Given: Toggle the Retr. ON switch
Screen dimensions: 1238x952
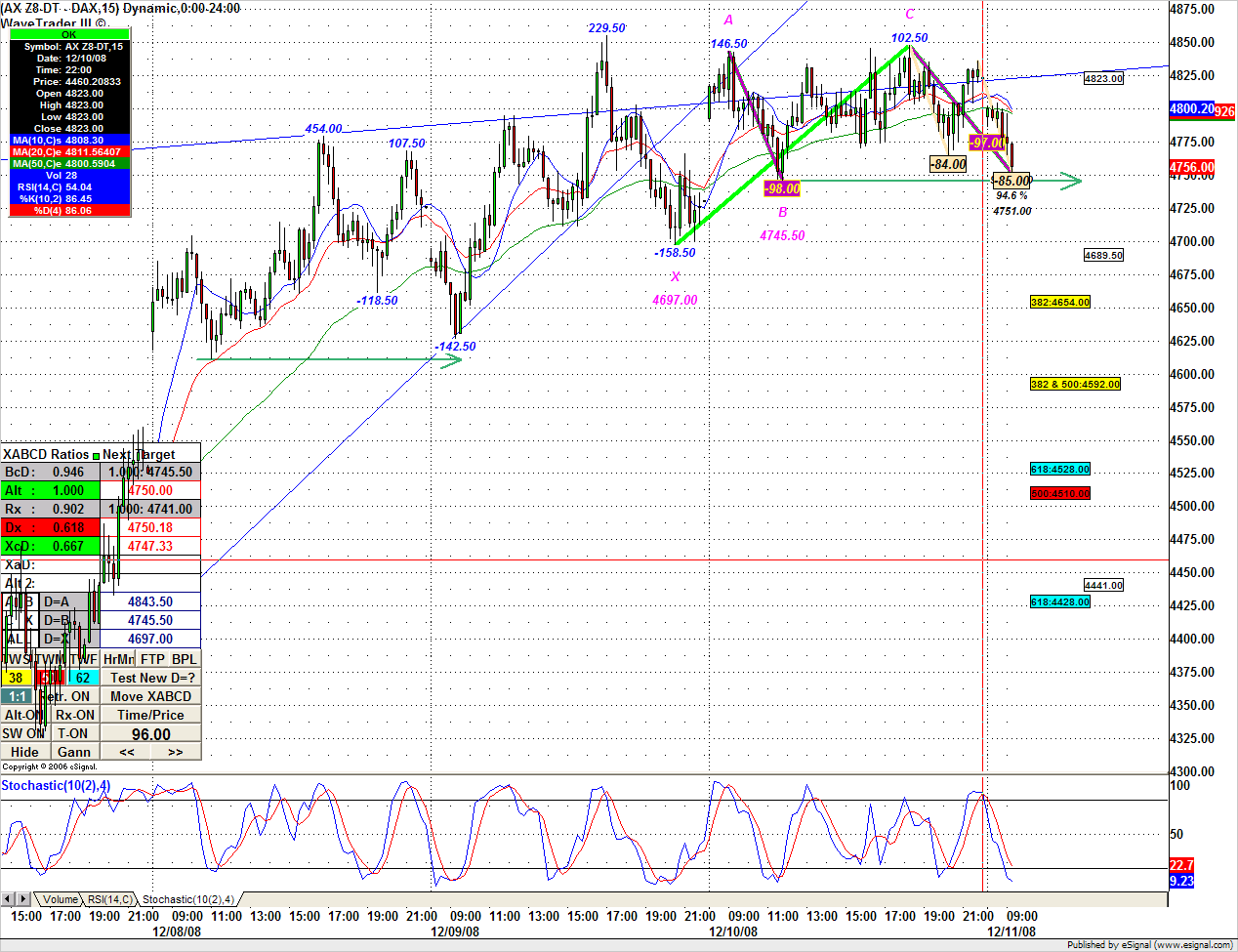Looking at the screenshot, I should coord(66,696).
